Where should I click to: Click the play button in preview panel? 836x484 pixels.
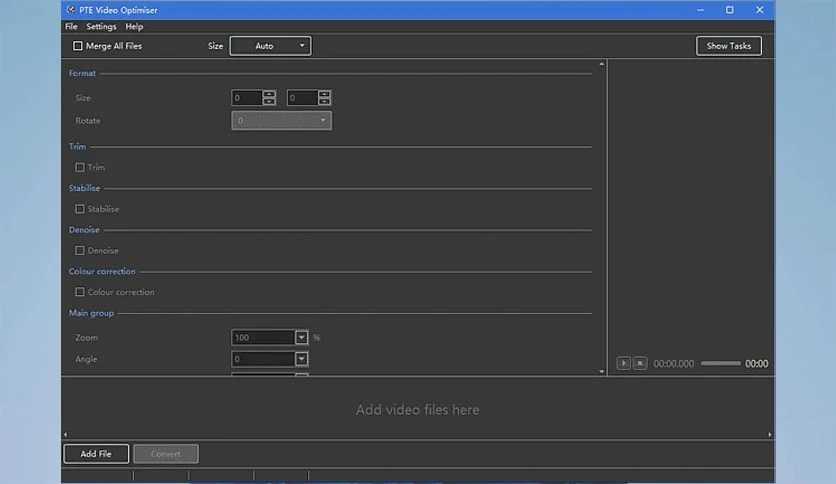(623, 364)
